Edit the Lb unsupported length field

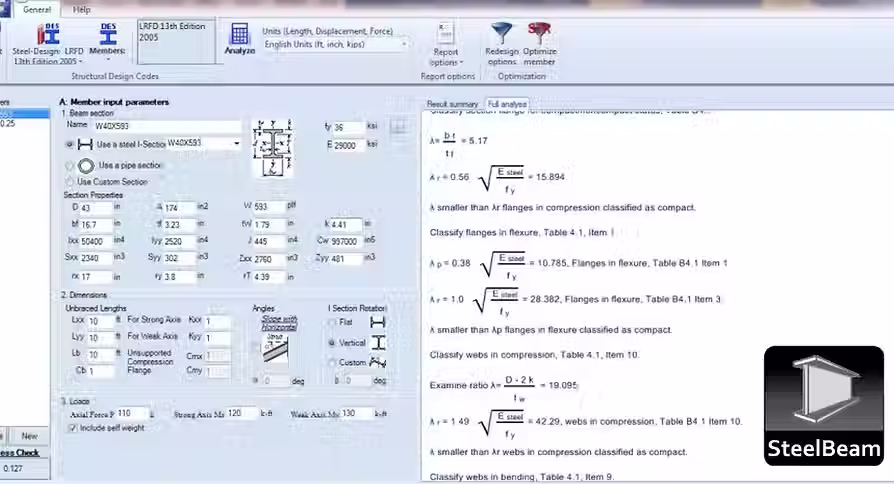100,355
